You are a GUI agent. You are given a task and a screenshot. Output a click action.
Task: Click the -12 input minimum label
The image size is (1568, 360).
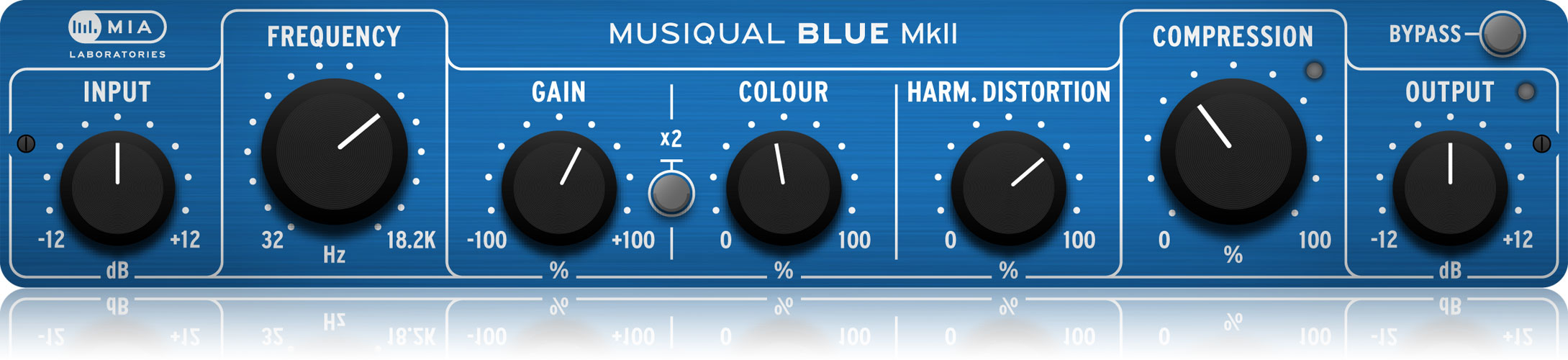pos(51,240)
